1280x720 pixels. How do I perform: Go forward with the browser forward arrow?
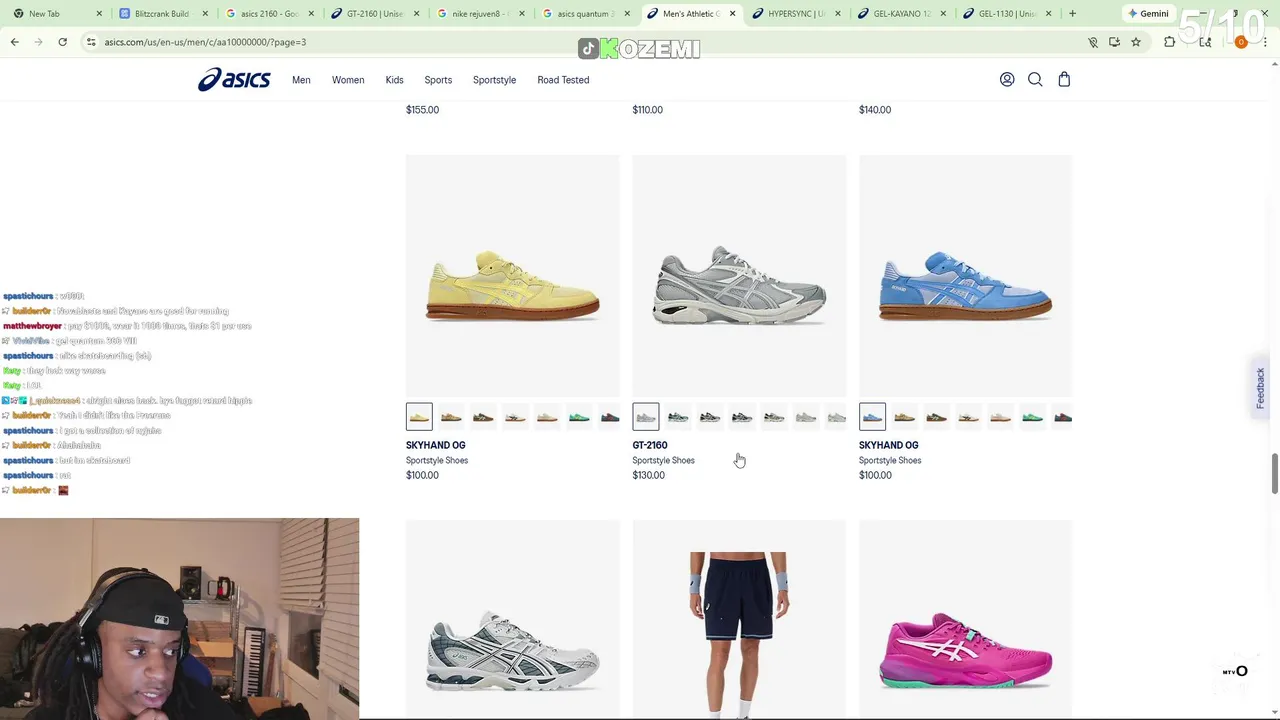tap(39, 42)
